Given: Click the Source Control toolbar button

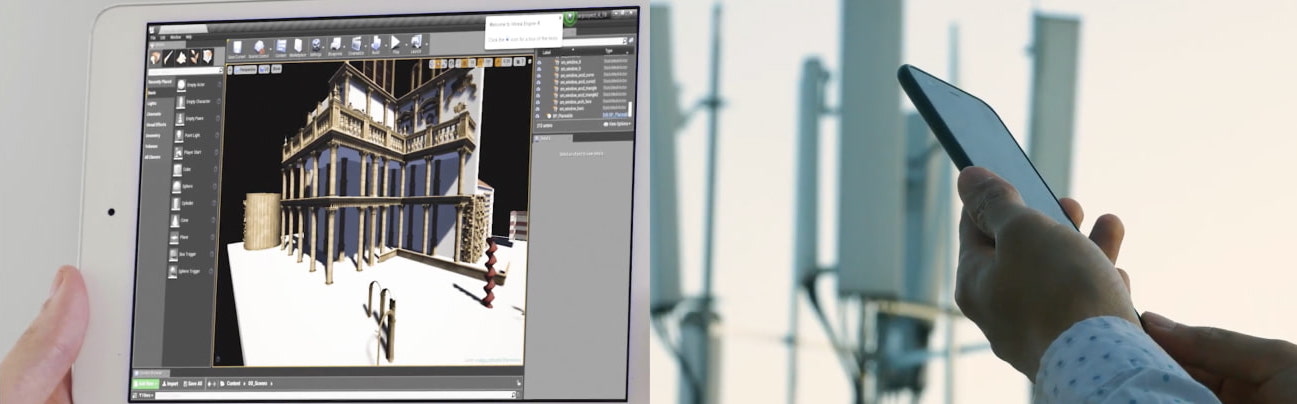Looking at the screenshot, I should point(261,48).
